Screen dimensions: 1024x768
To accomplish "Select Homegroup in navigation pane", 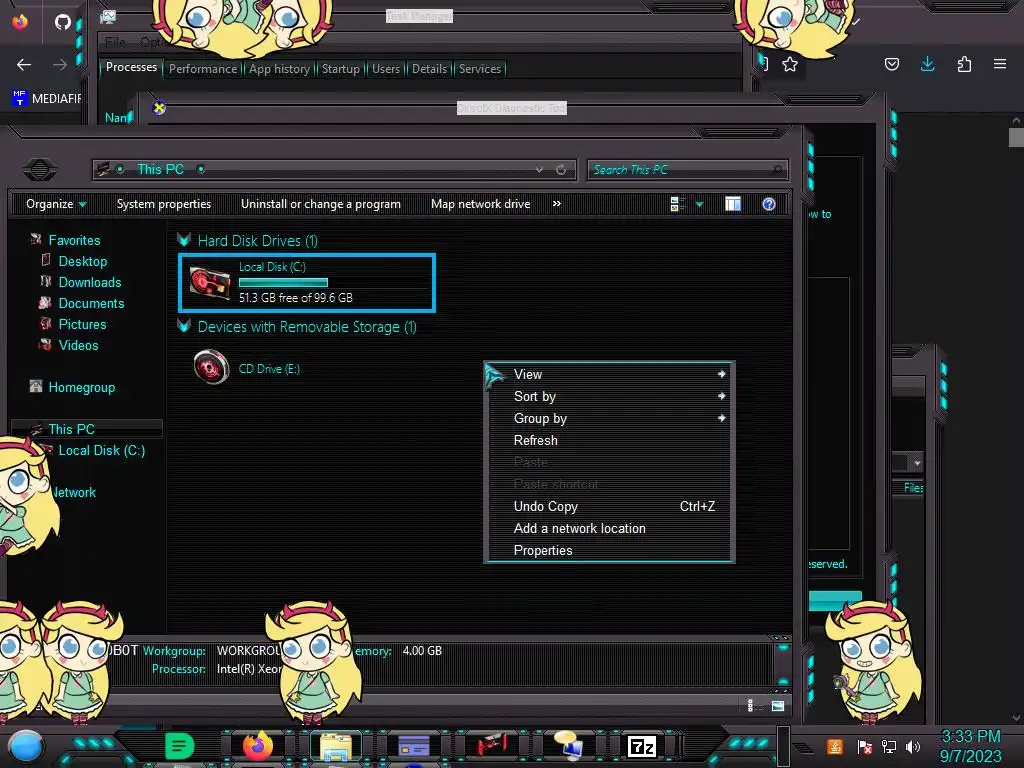I will click(82, 387).
